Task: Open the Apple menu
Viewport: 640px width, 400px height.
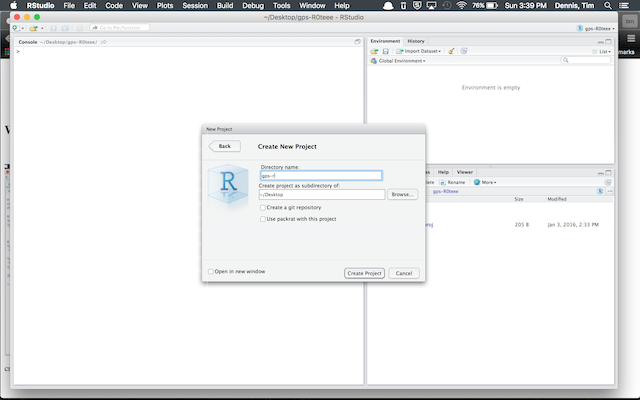Action: pyautogui.click(x=13, y=5)
